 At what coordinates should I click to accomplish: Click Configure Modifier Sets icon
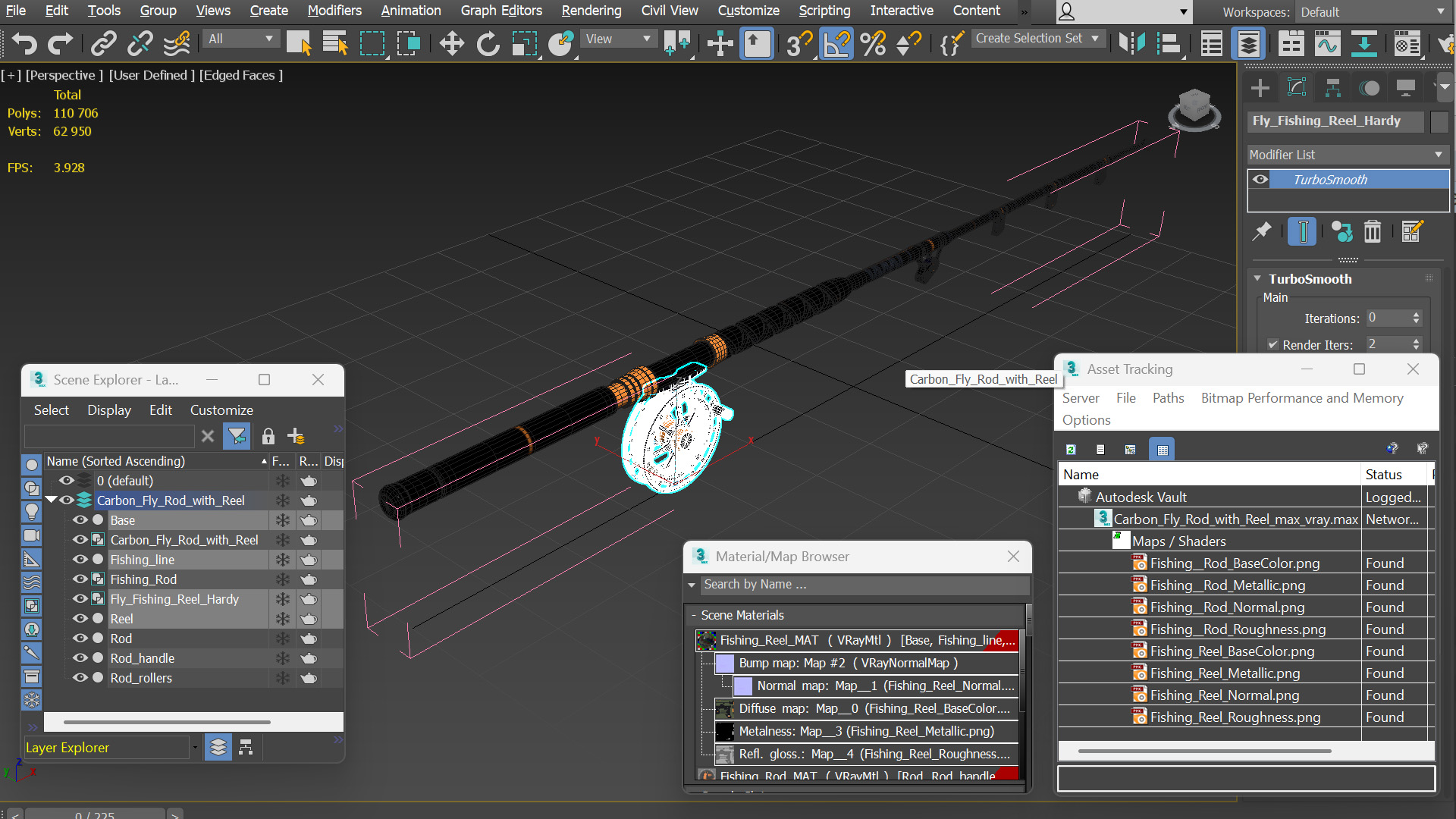click(x=1411, y=231)
